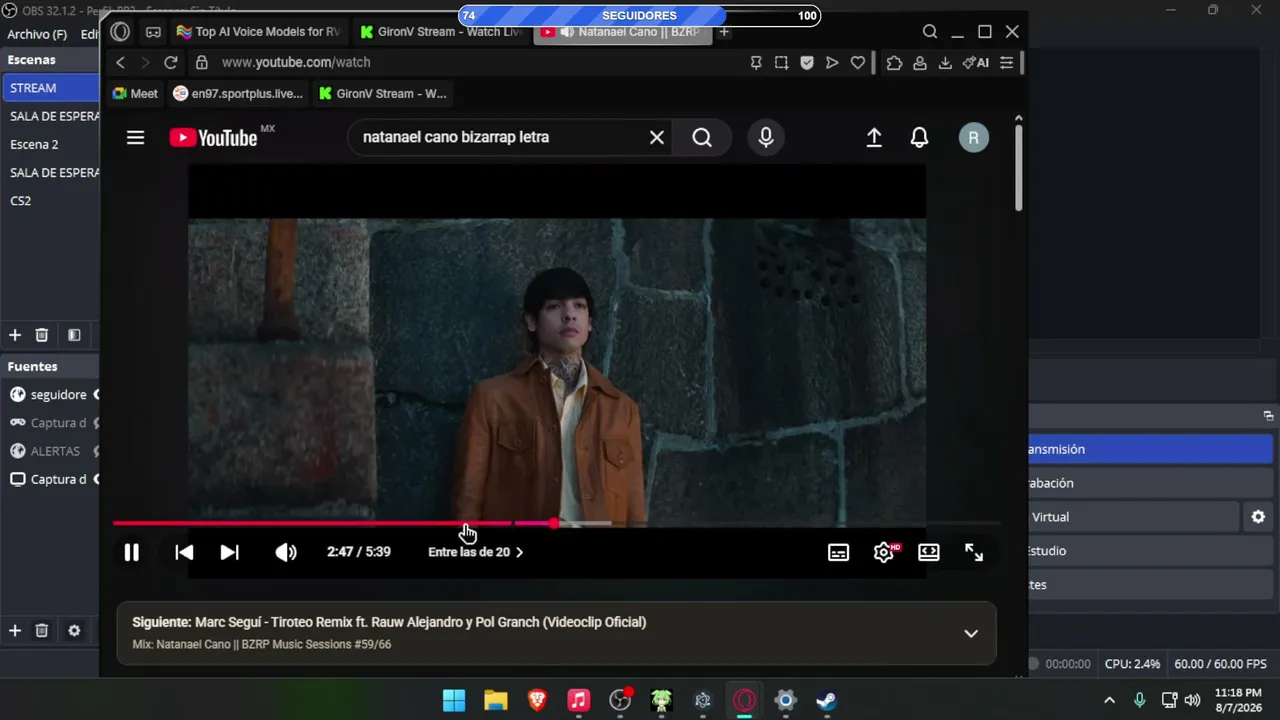Remove selected scene with trash icon
Screen dimensions: 1280x720
coord(42,335)
